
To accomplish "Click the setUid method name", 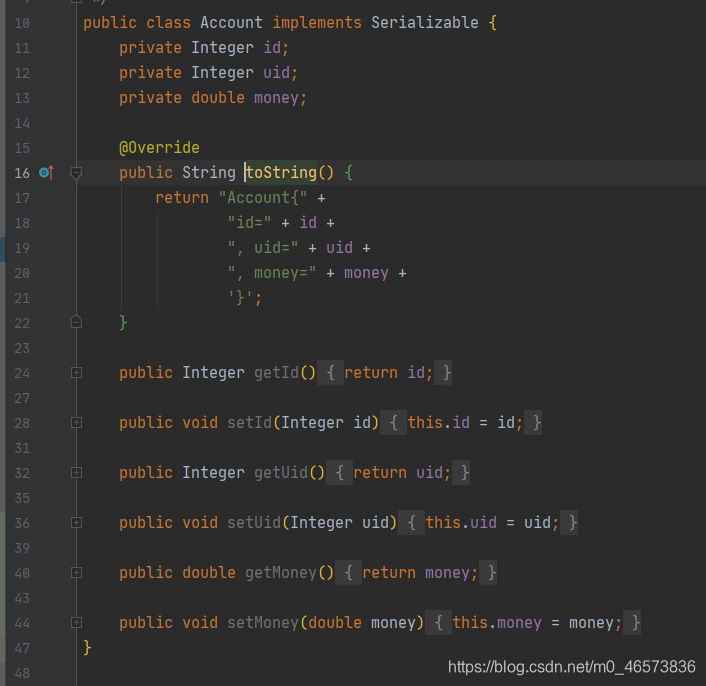I will tap(254, 522).
